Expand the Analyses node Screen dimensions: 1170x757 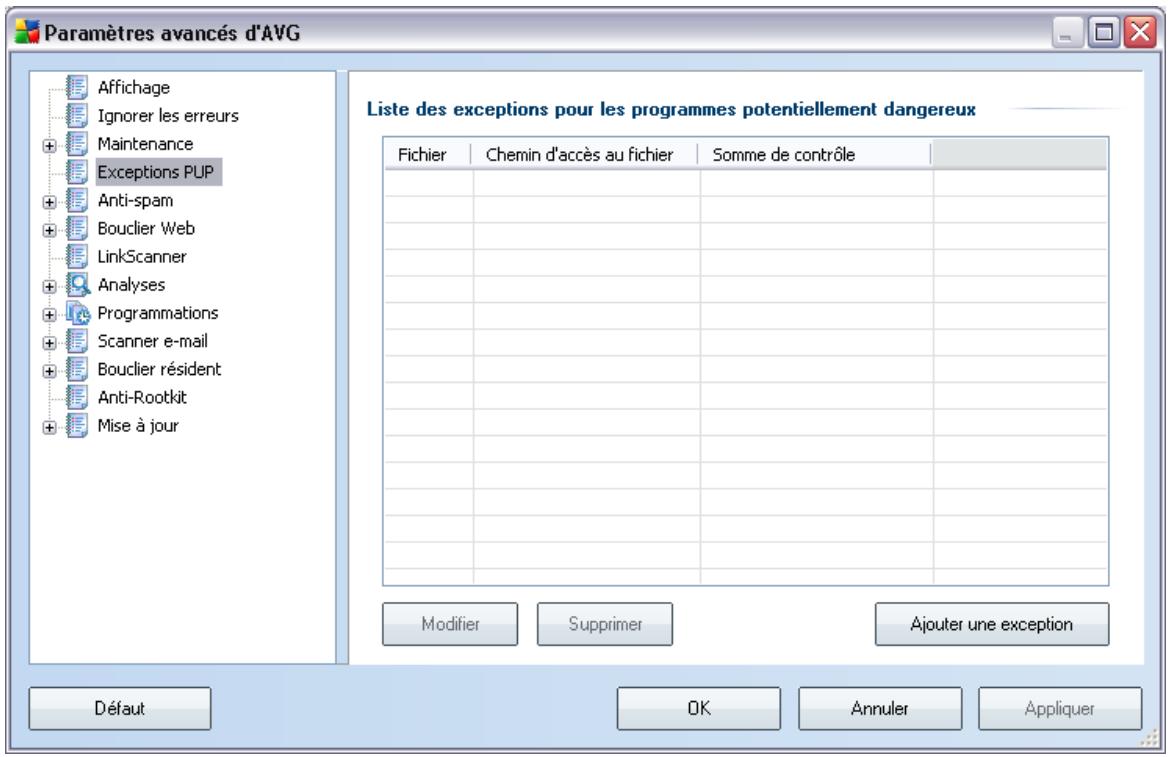(49, 286)
